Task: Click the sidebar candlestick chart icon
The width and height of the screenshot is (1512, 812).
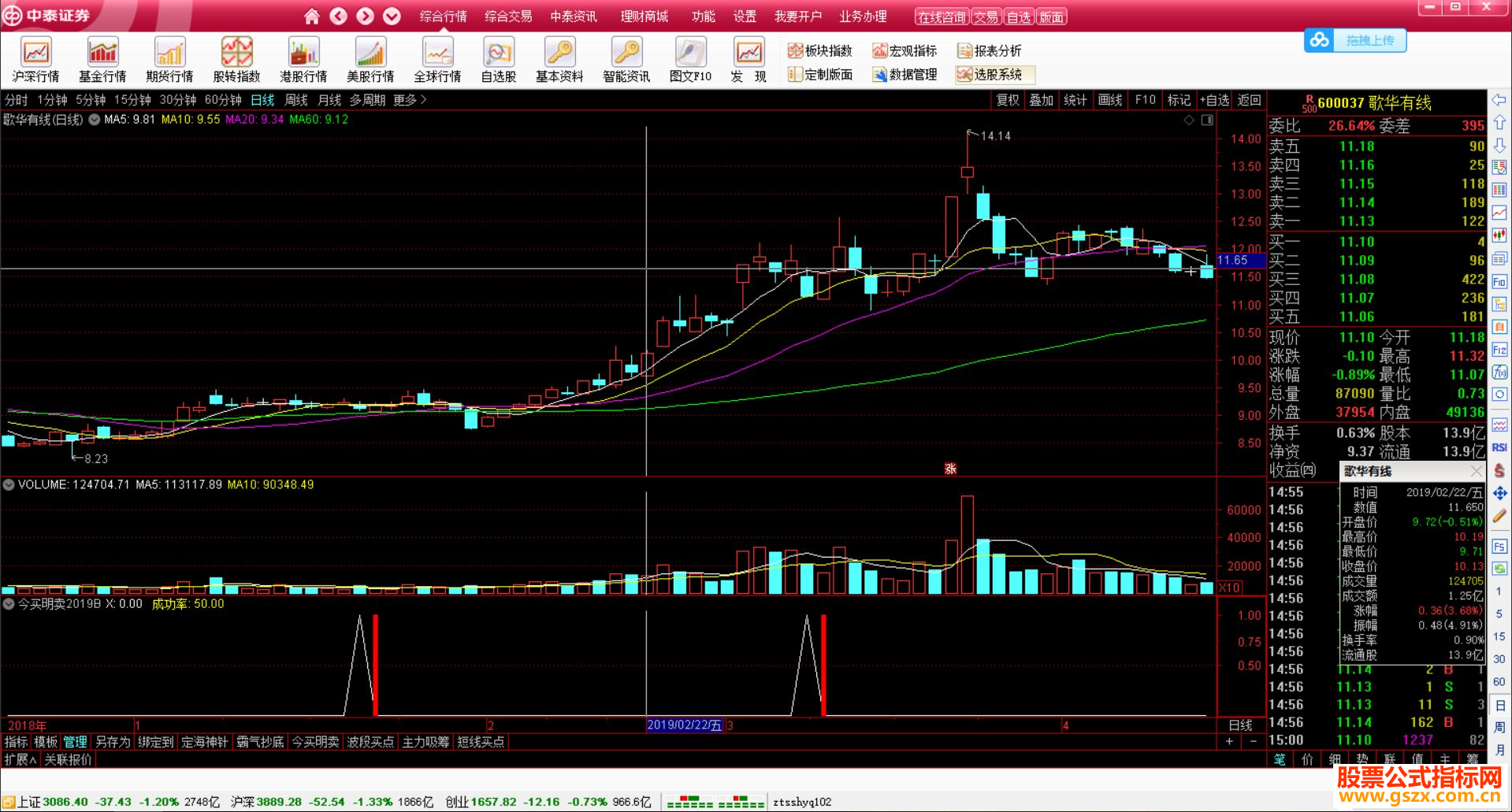Action: tap(1499, 235)
